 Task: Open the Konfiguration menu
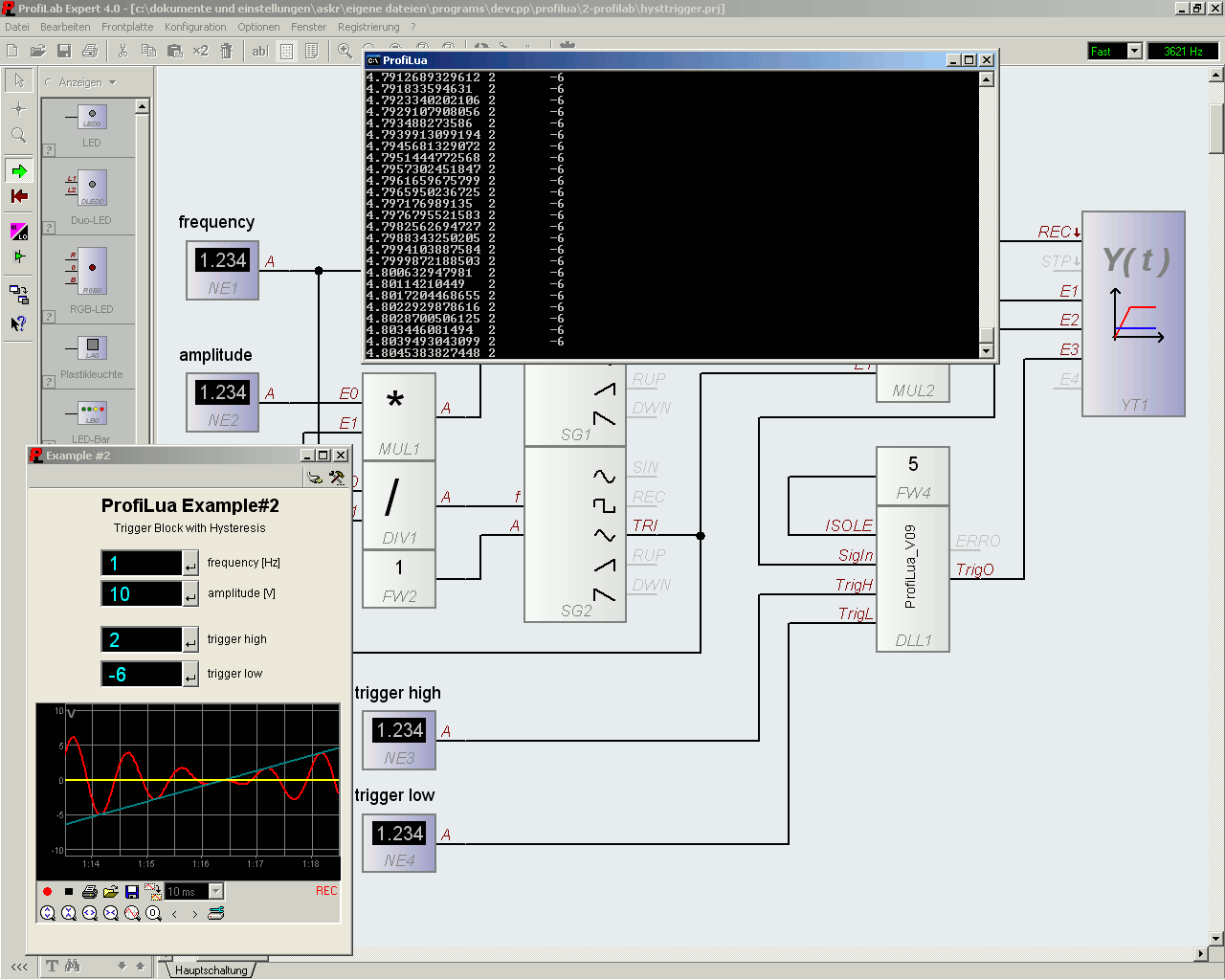pyautogui.click(x=195, y=27)
